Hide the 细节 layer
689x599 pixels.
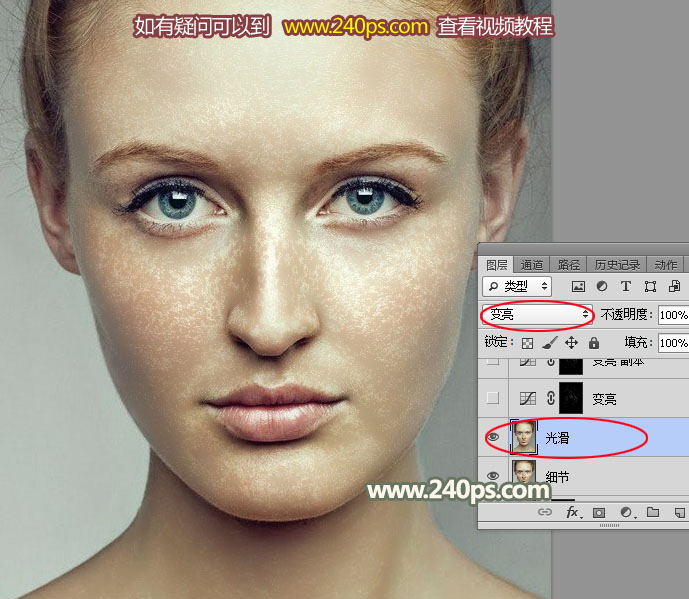[493, 476]
